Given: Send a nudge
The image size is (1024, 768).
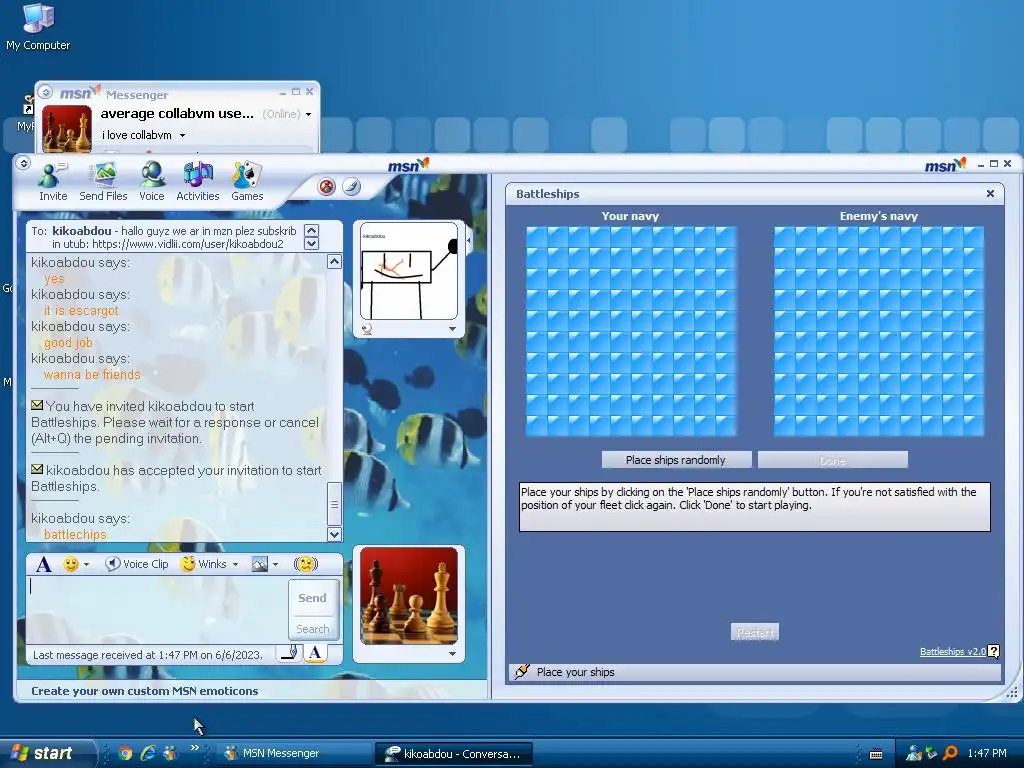Looking at the screenshot, I should [305, 564].
